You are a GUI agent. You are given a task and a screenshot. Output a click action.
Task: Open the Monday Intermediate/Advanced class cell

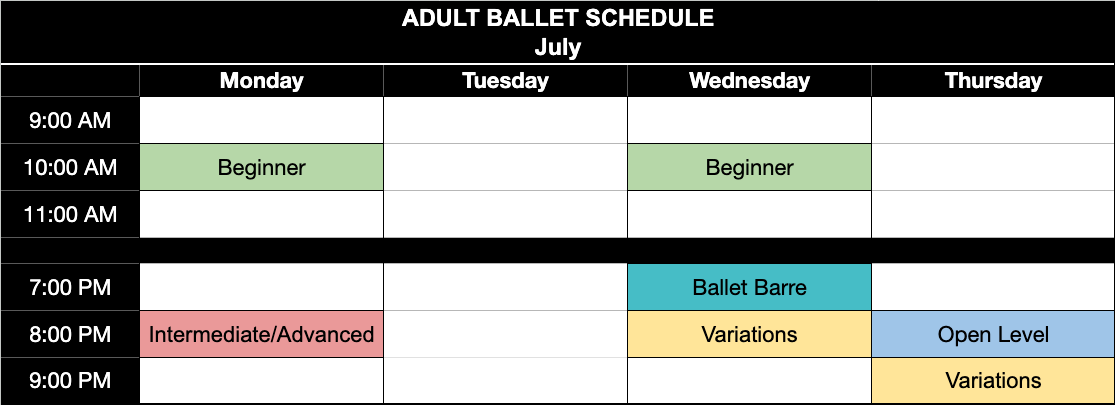pos(262,334)
